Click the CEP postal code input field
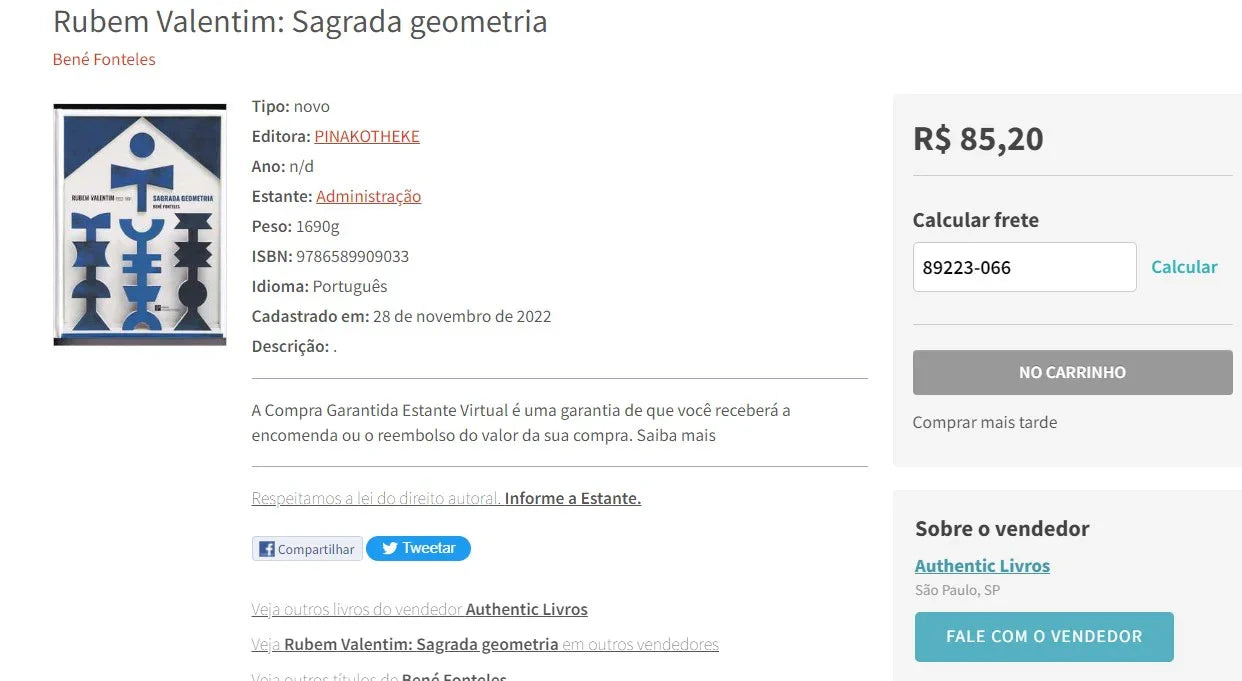The image size is (1242, 681). coord(1024,267)
